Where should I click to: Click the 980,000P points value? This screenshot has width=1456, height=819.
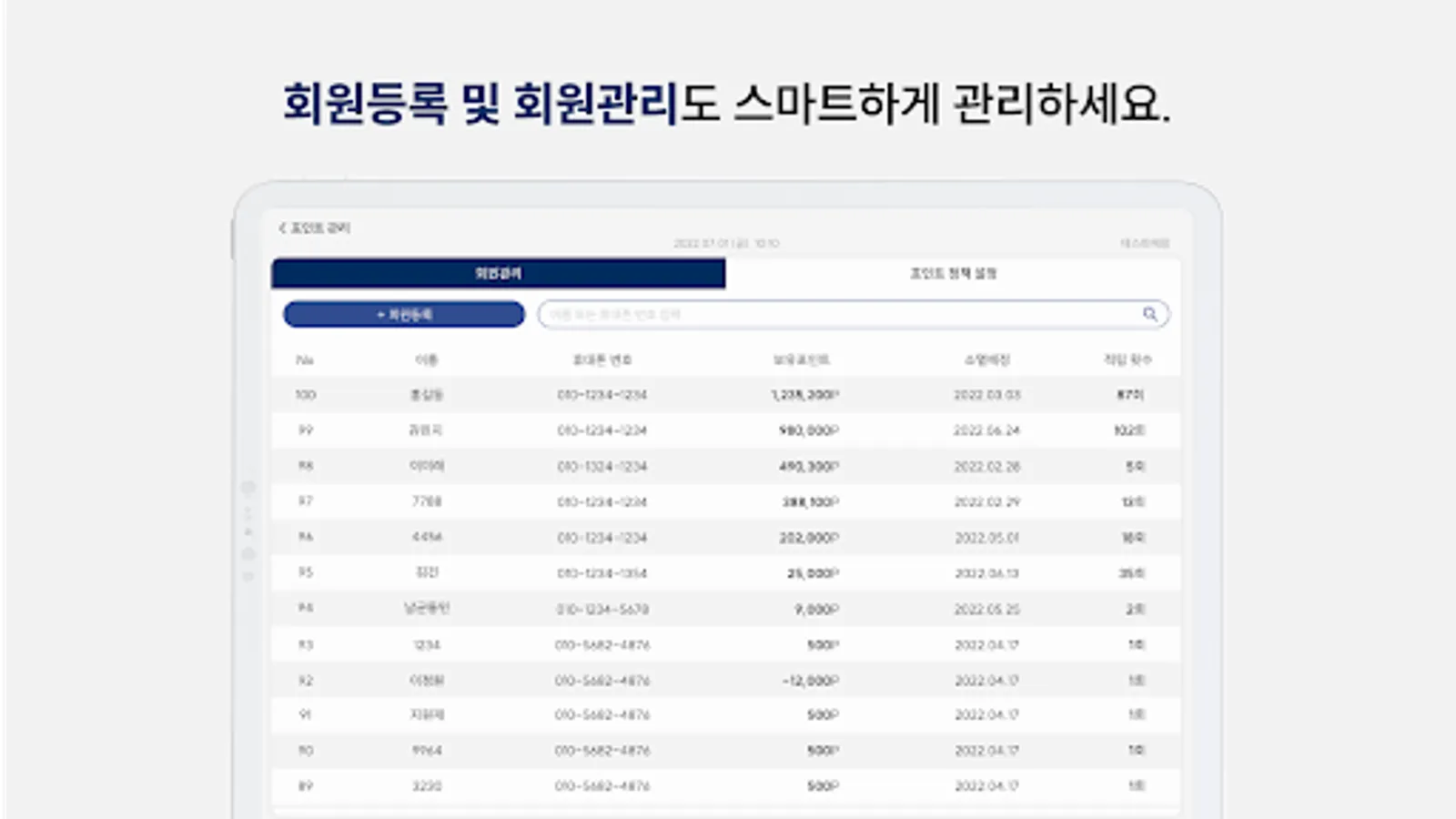(809, 430)
